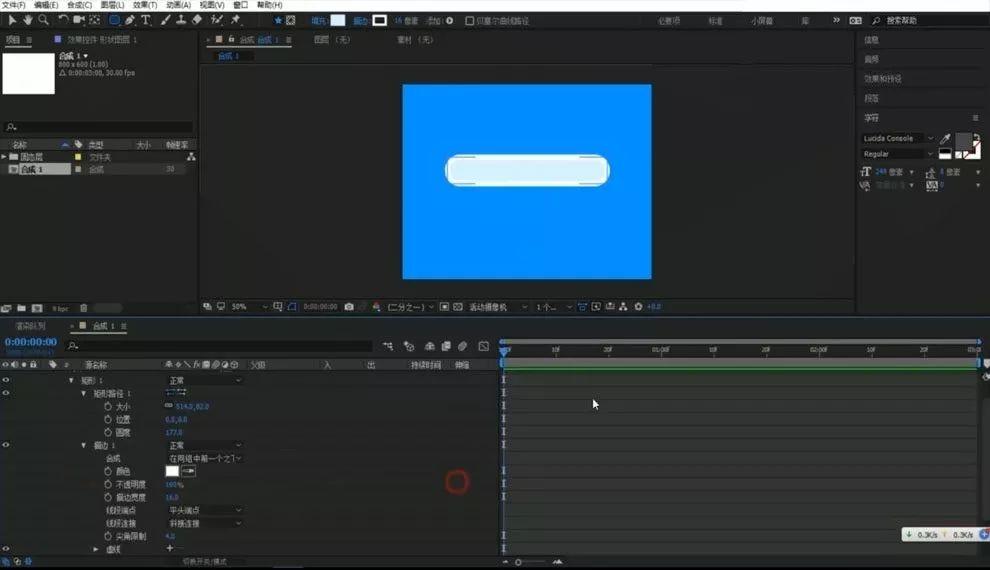The image size is (990, 570).
Task: Click the stroke eyedropper icon next to the white swatch
Action: 188,471
